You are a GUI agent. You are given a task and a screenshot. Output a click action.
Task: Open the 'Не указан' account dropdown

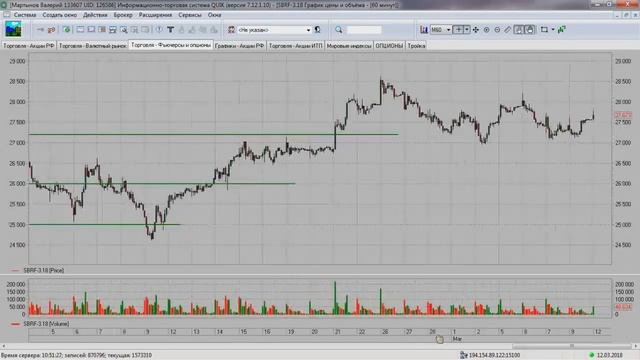pyautogui.click(x=308, y=30)
